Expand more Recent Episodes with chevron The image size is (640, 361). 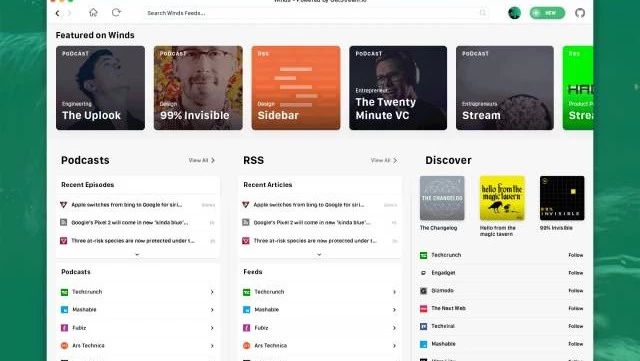tap(137, 254)
